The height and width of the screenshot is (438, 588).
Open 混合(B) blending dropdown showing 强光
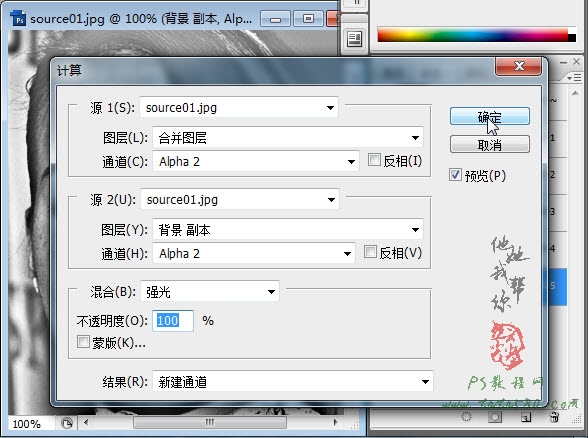tap(210, 291)
